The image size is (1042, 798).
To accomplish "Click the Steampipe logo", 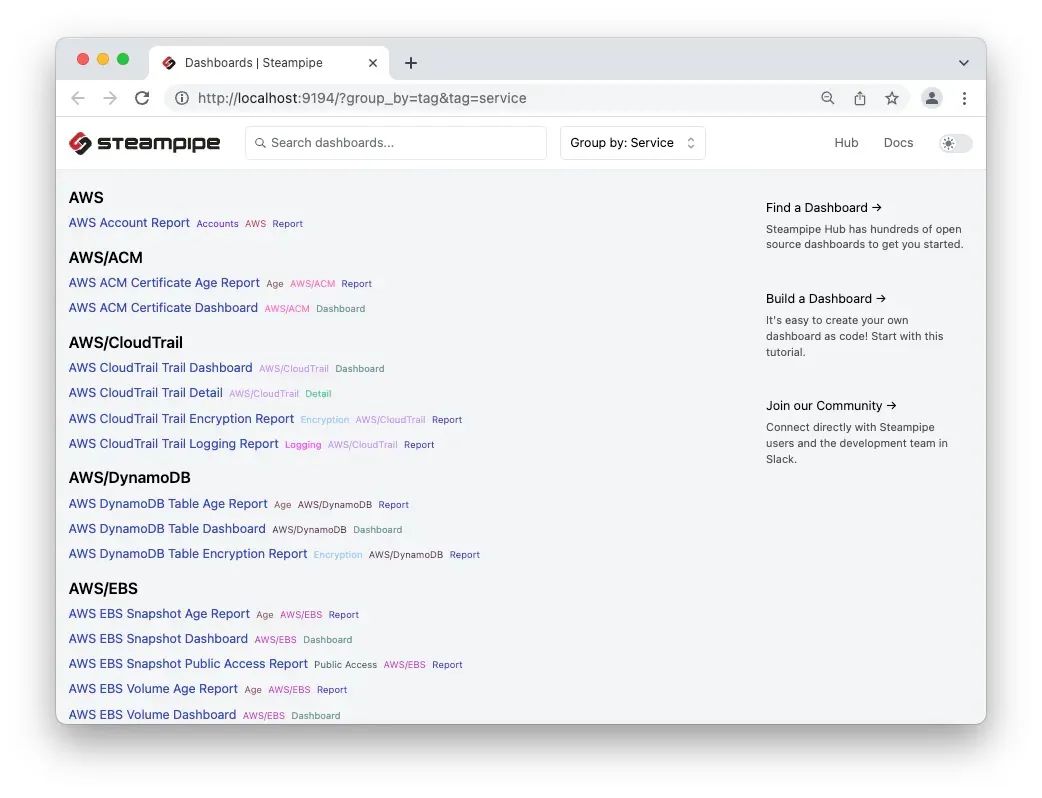I will coord(144,143).
